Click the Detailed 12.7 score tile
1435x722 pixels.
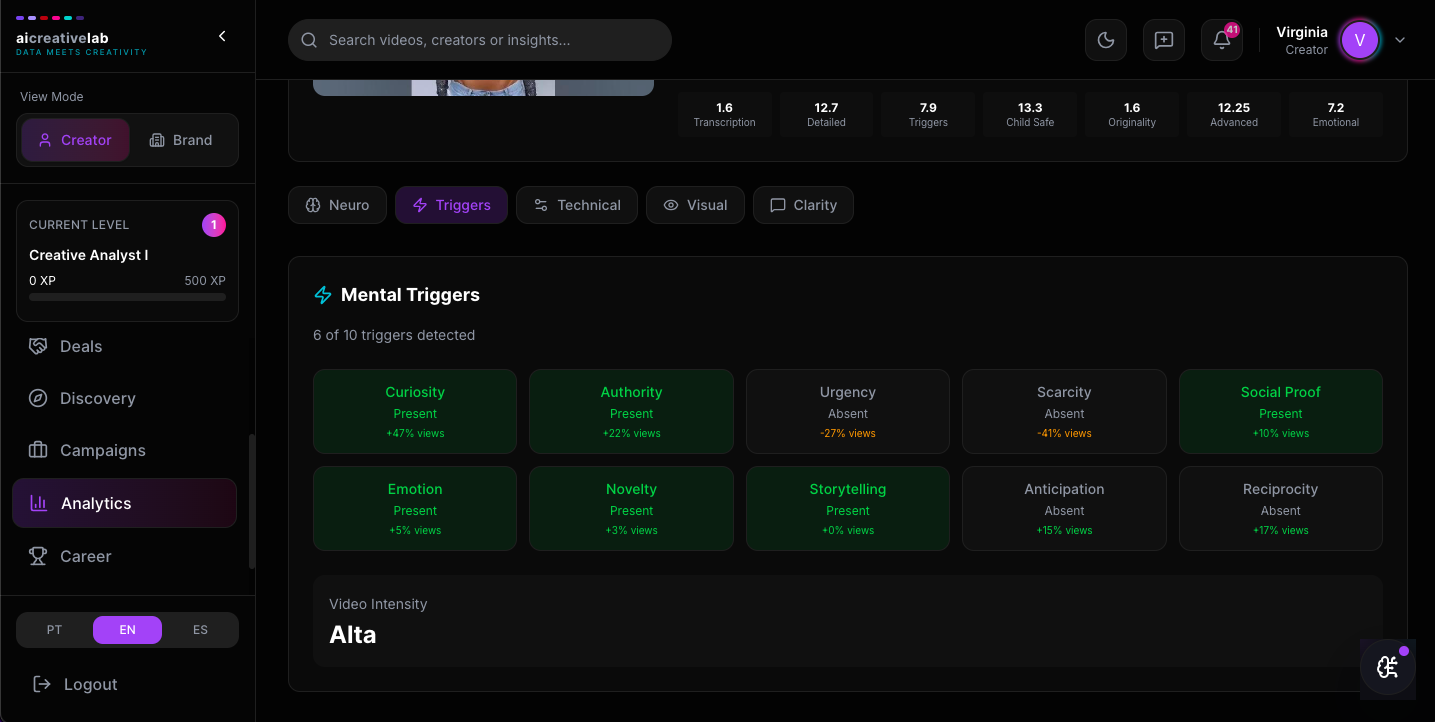pyautogui.click(x=826, y=114)
